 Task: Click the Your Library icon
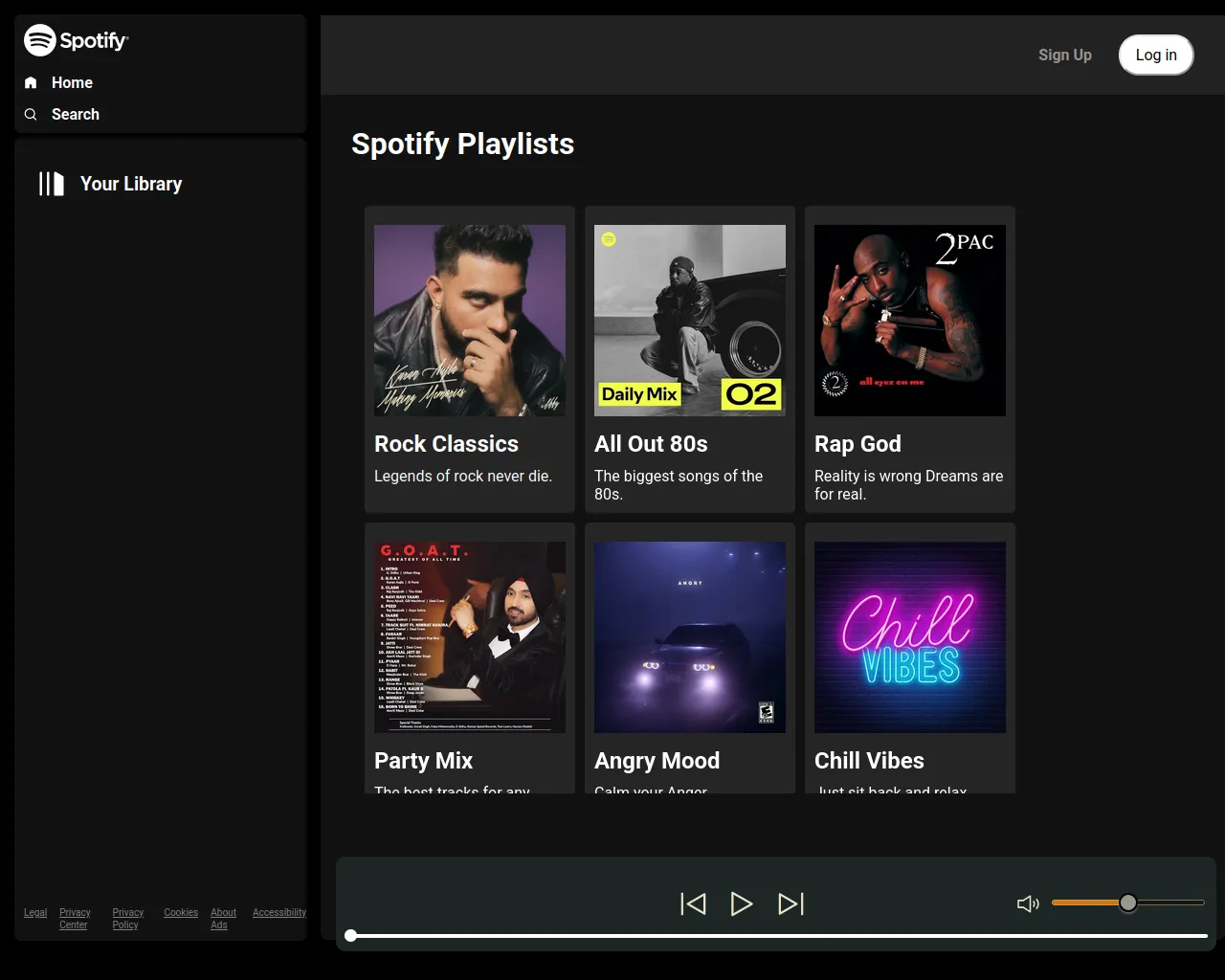(52, 184)
